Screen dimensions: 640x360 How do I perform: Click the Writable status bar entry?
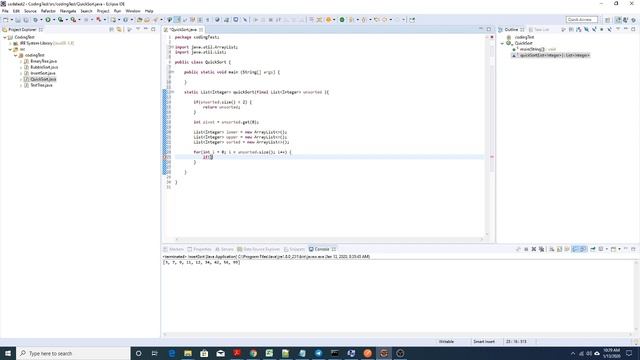(x=446, y=342)
